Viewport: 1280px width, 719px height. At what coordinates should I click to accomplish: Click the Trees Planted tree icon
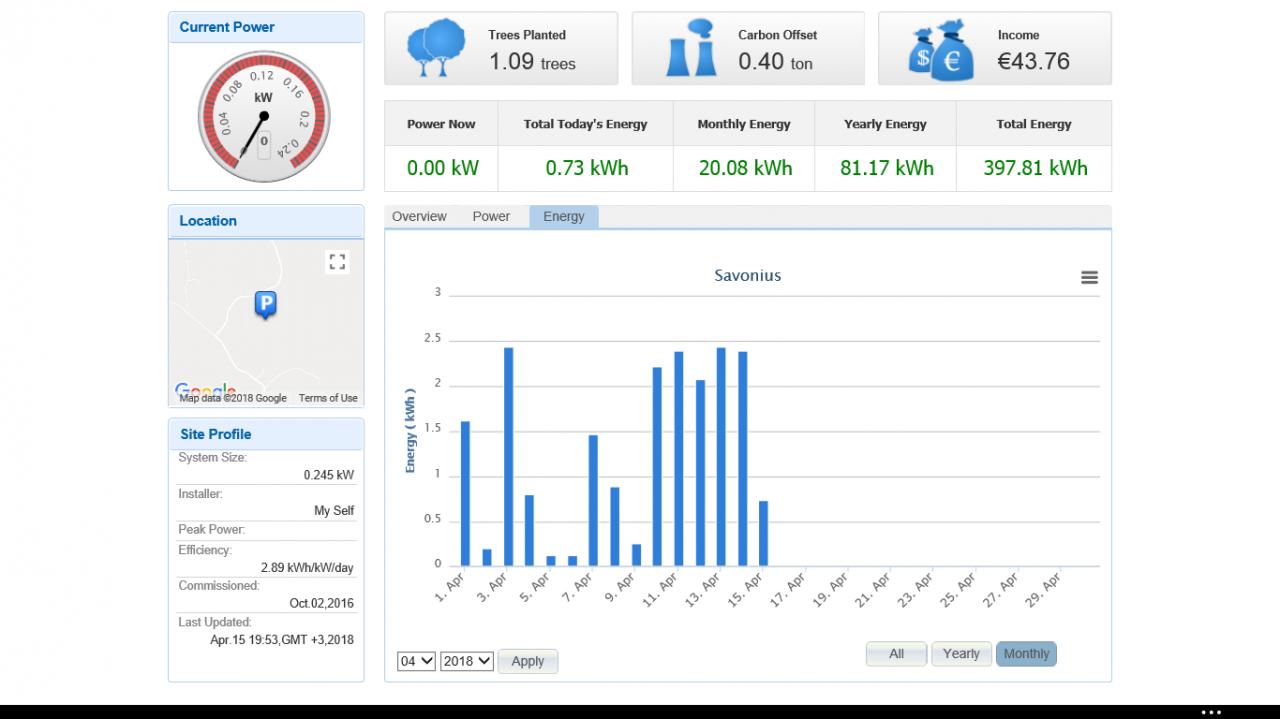coord(436,48)
